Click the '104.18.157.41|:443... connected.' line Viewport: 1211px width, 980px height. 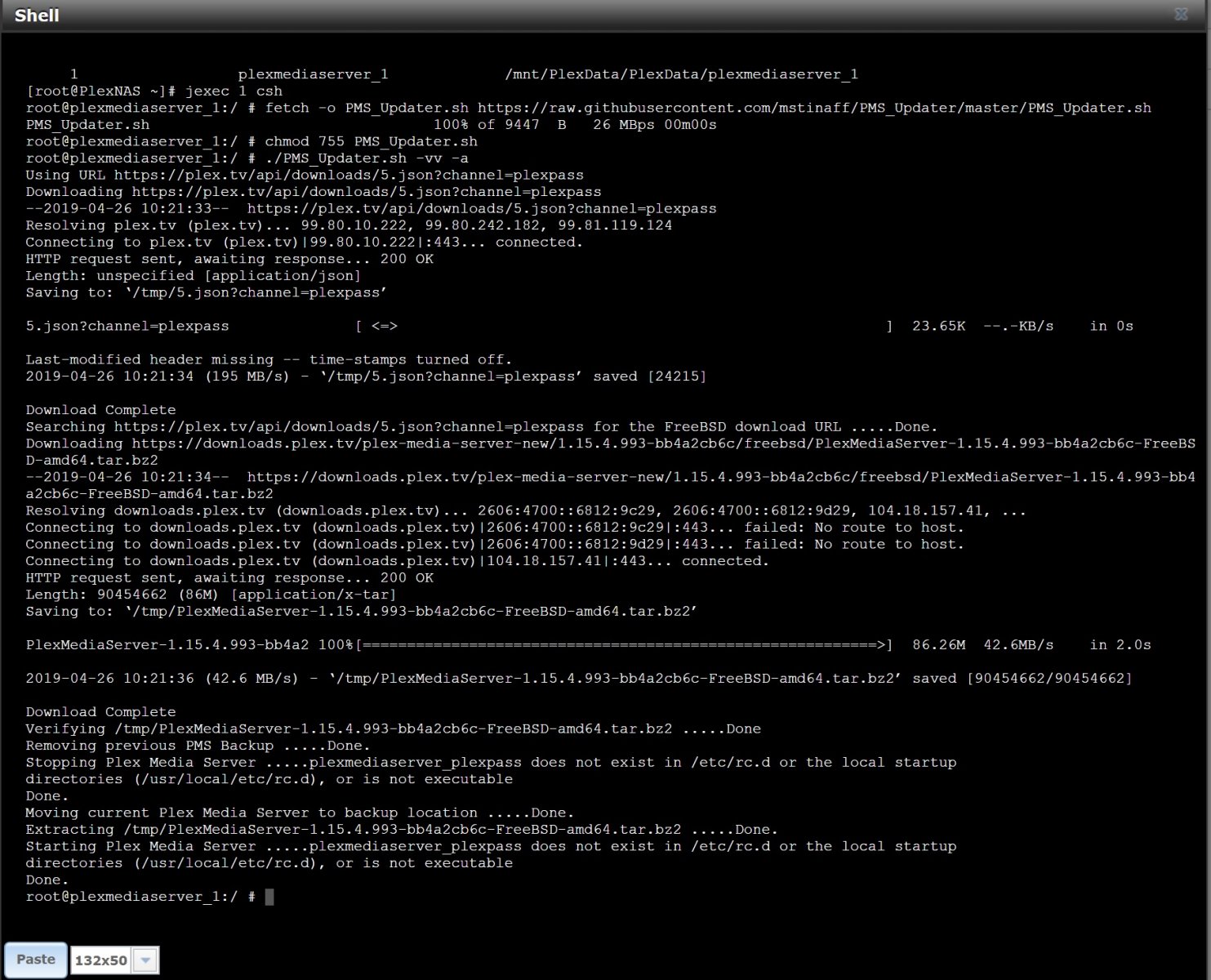click(x=398, y=561)
